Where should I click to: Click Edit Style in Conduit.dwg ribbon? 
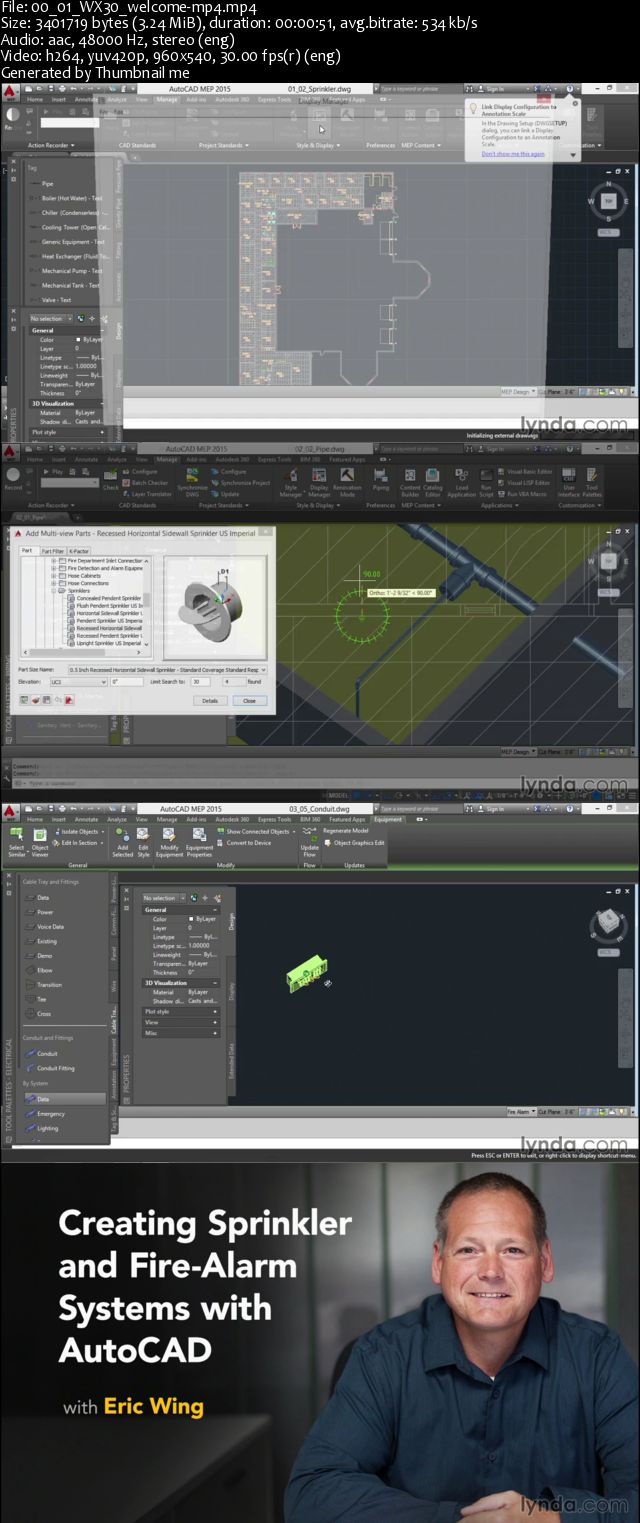143,842
